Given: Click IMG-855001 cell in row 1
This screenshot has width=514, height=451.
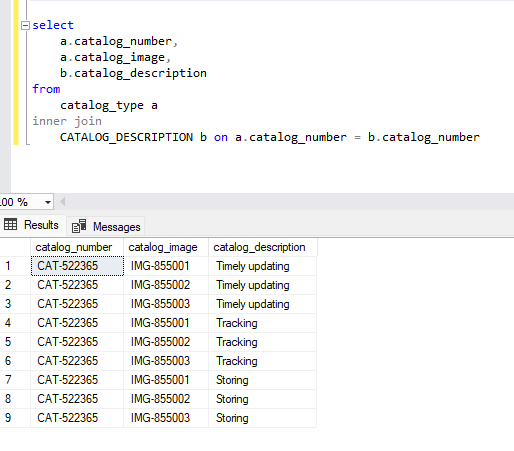Looking at the screenshot, I should coord(166,266).
